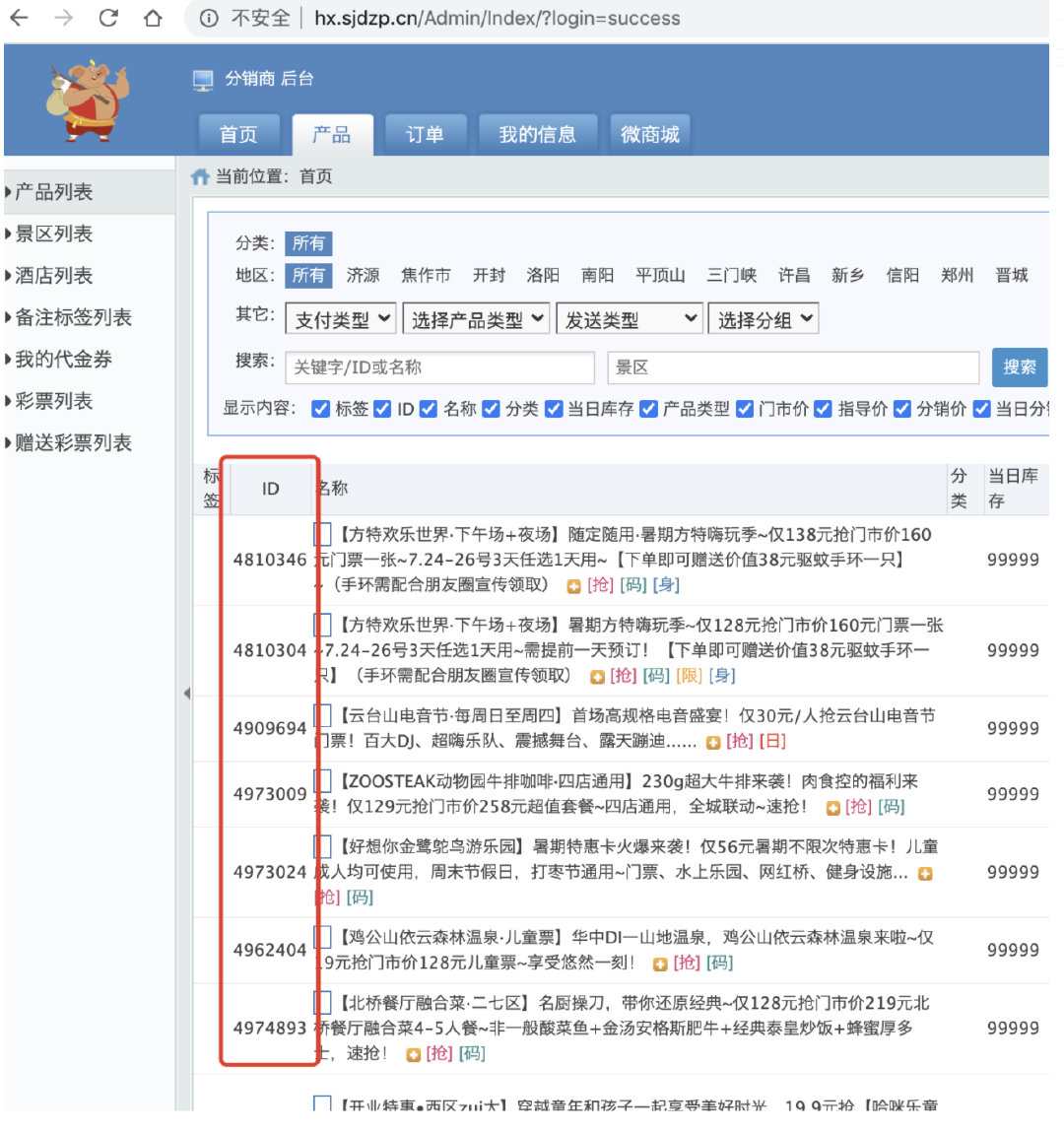1064x1132 pixels.
Task: Uncheck the 标签 display checkbox
Action: click(x=320, y=409)
